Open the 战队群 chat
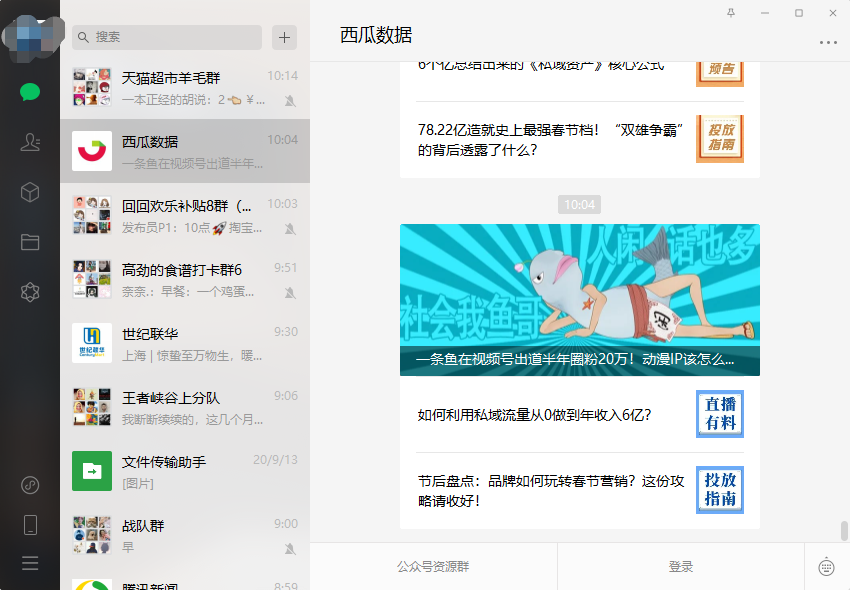850x590 pixels. 185,535
